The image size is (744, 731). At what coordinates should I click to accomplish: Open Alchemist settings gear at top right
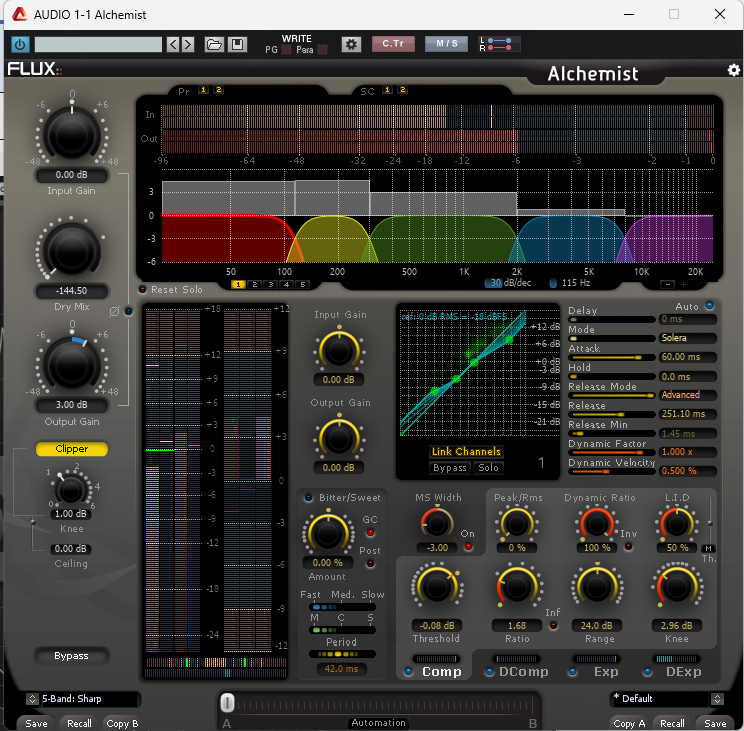point(734,70)
